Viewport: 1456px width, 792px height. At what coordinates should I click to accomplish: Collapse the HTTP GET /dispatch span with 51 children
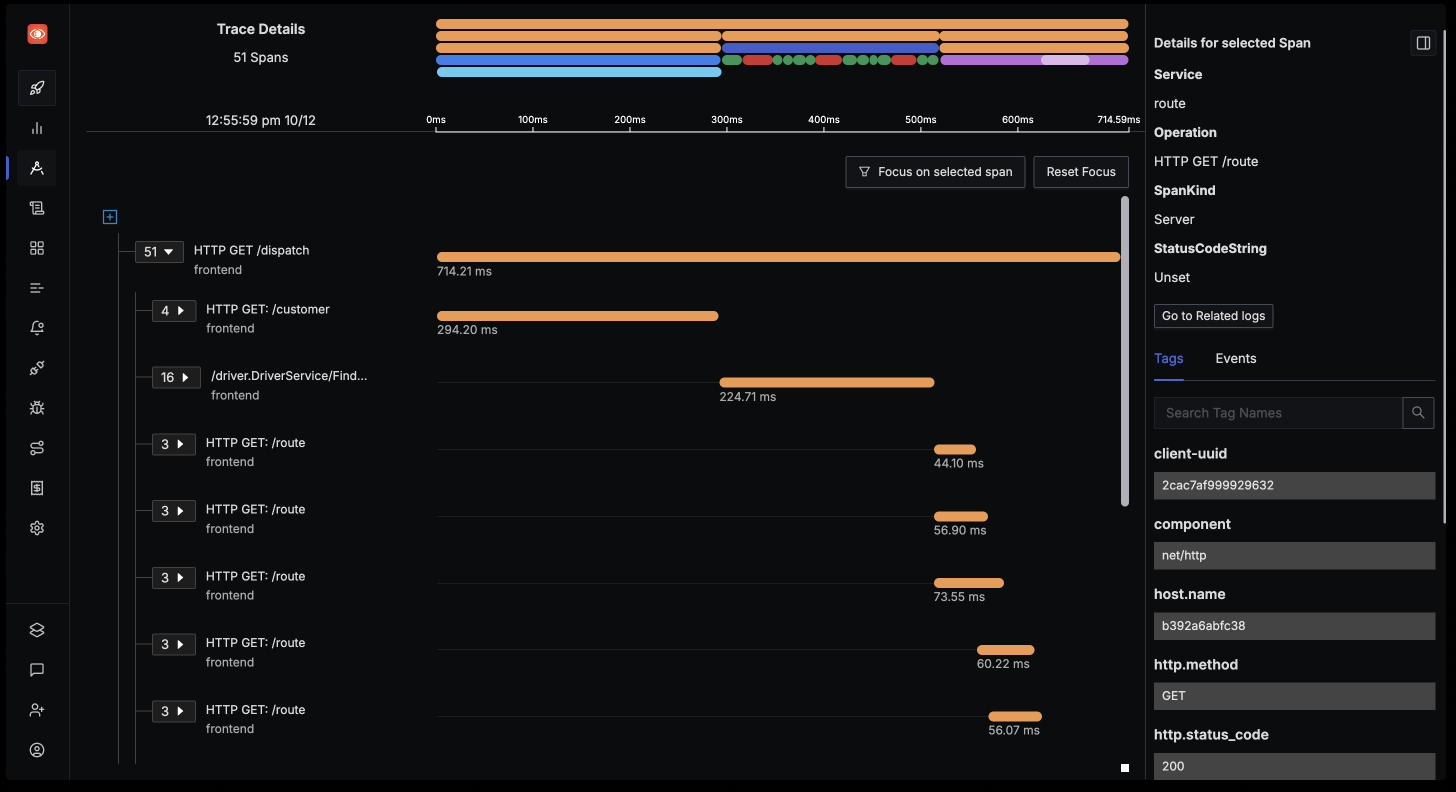[159, 252]
